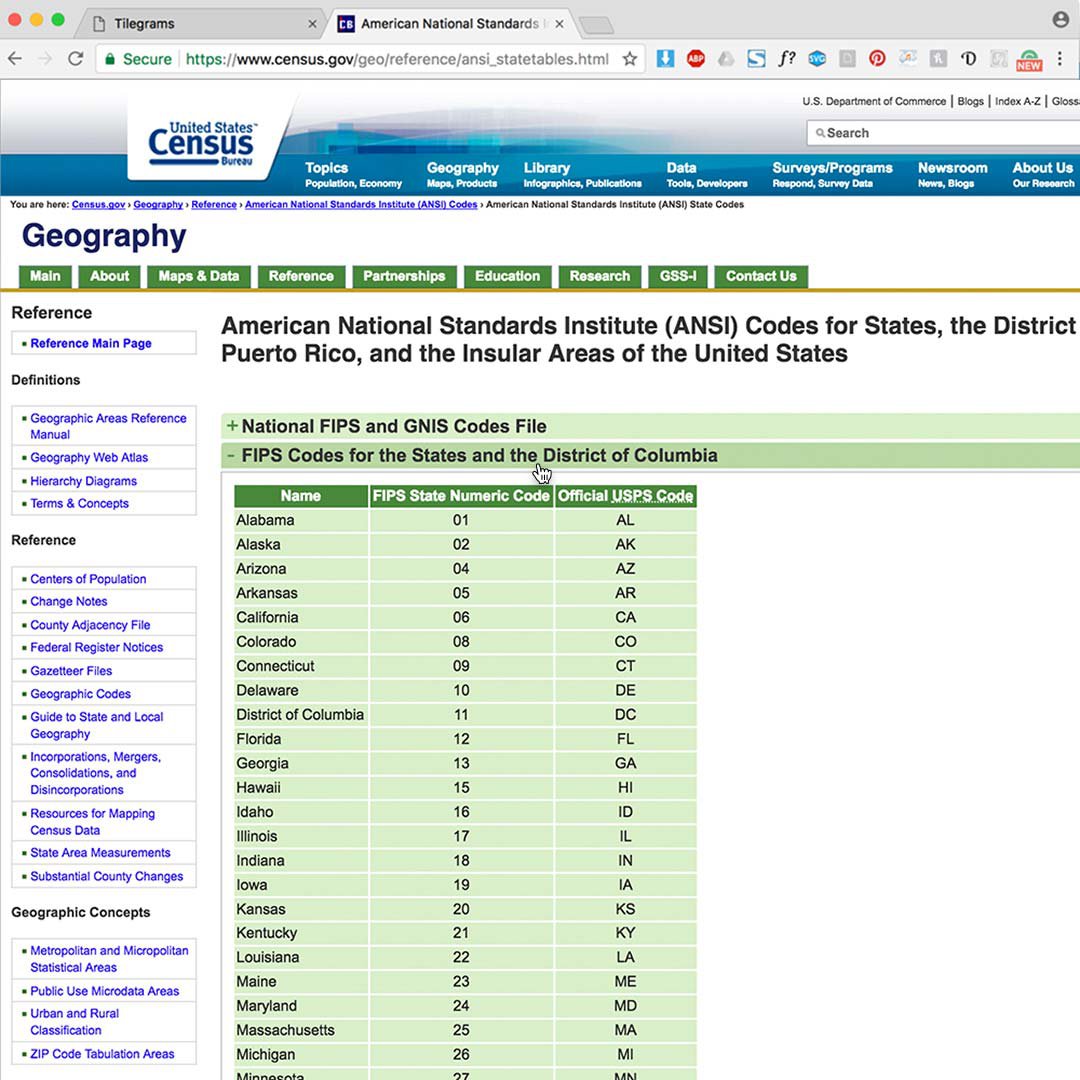Open the Index A-Z link
The height and width of the screenshot is (1080, 1080).
[x=1017, y=101]
